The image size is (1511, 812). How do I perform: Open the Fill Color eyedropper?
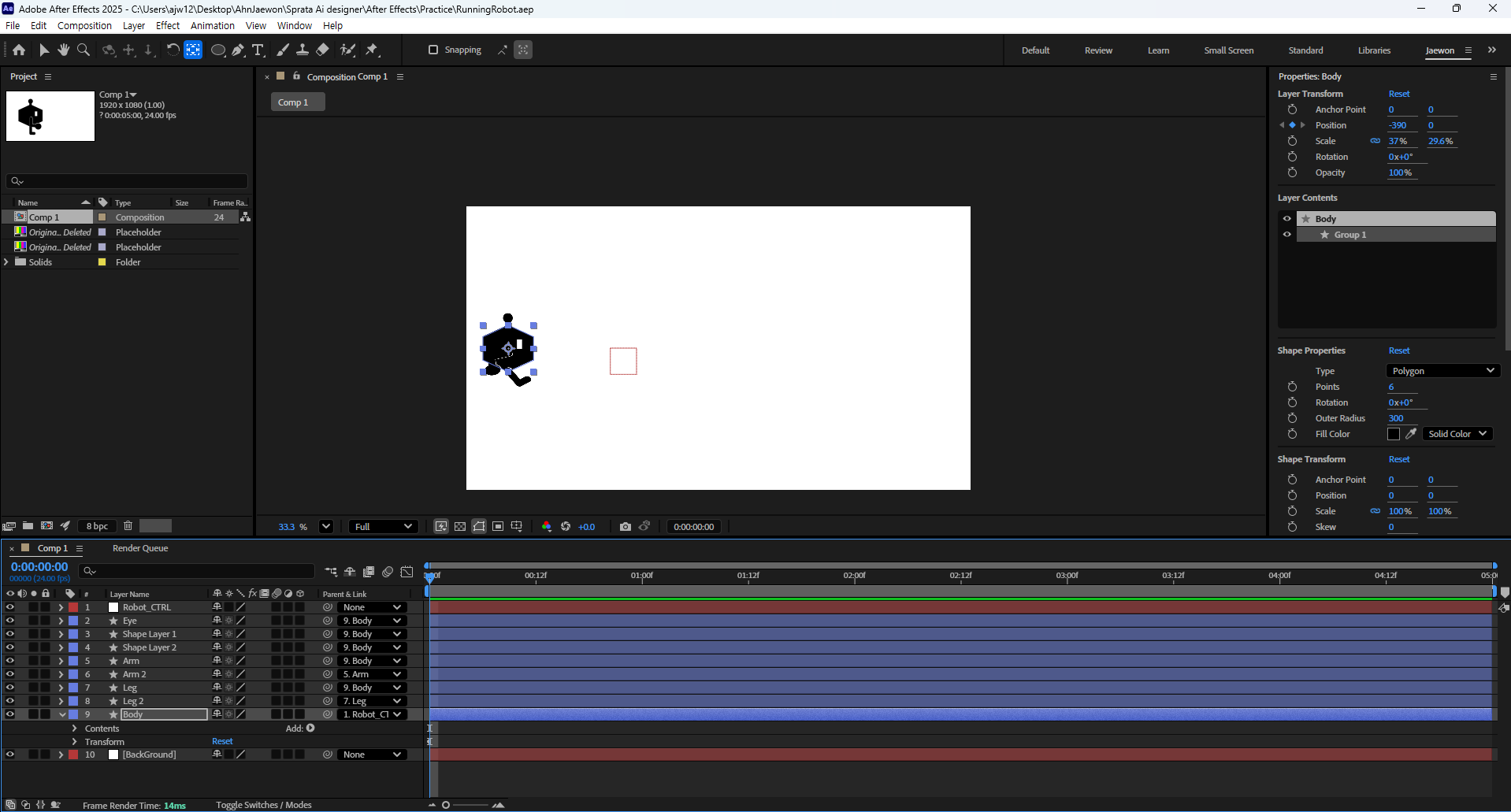(1411, 434)
